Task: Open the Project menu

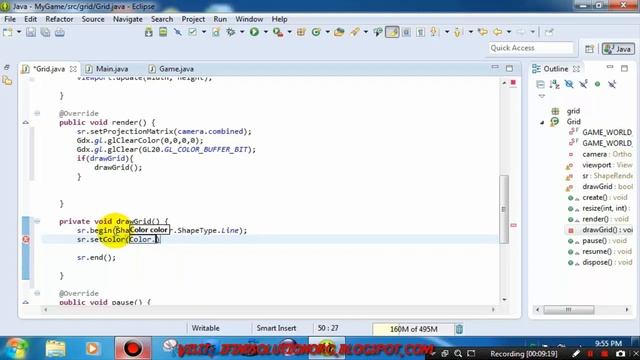Action: 193,19
